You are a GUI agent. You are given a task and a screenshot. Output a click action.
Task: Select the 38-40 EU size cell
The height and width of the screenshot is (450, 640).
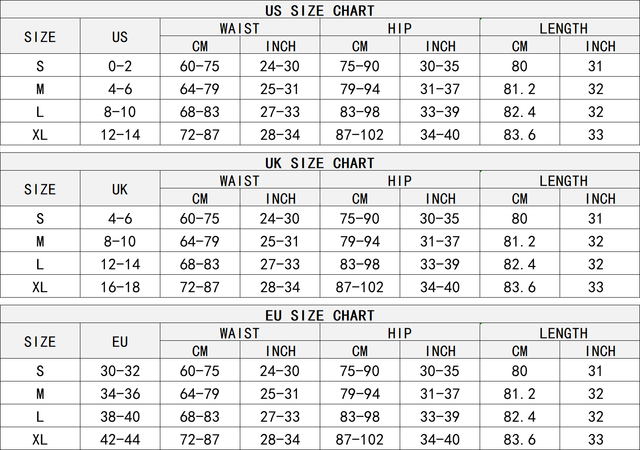pyautogui.click(x=120, y=417)
